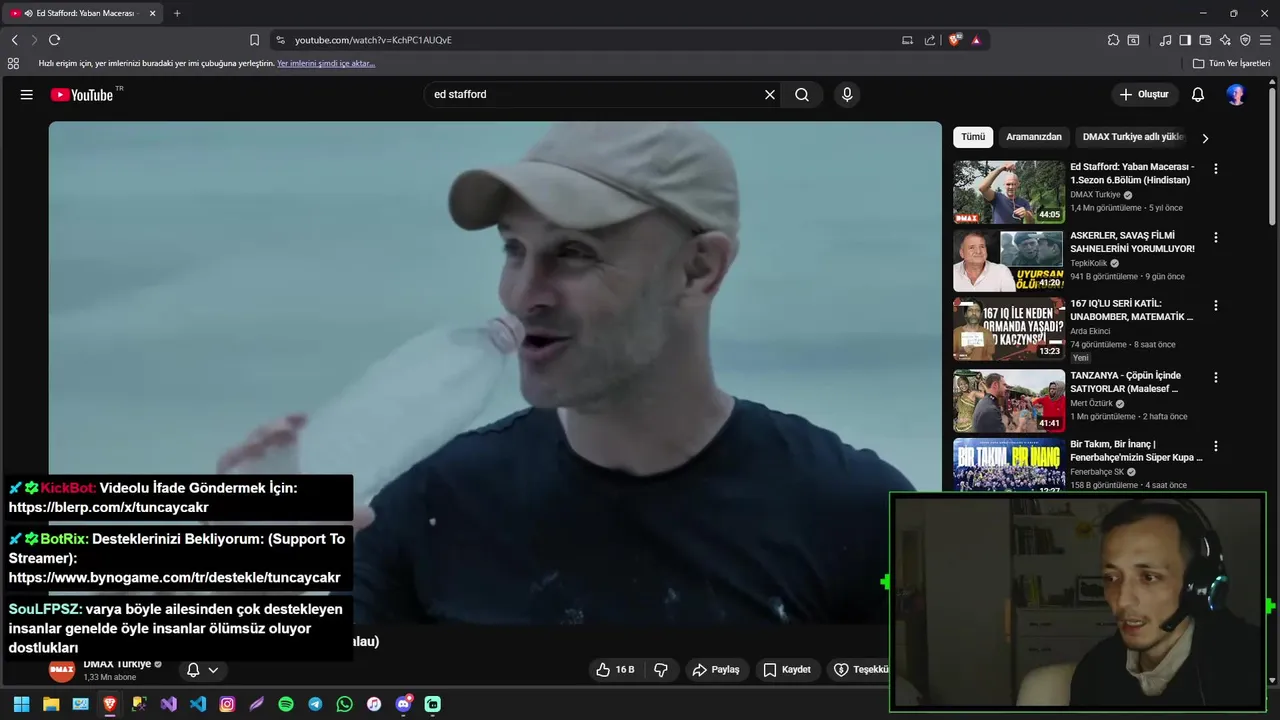Open the Brave playlist music note icon

pyautogui.click(x=1165, y=40)
